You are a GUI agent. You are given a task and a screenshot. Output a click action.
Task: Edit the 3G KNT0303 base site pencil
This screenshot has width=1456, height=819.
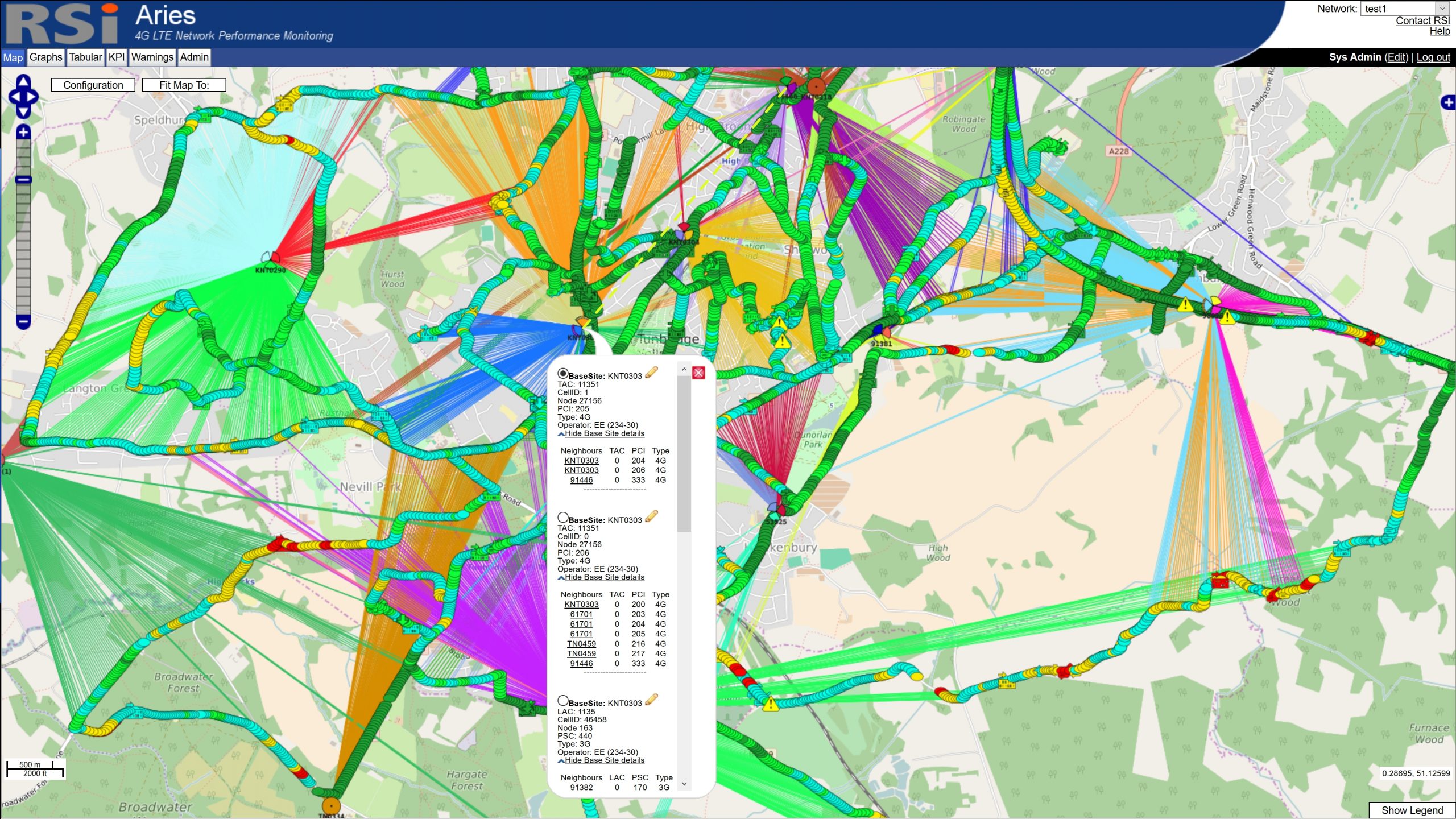pyautogui.click(x=652, y=700)
